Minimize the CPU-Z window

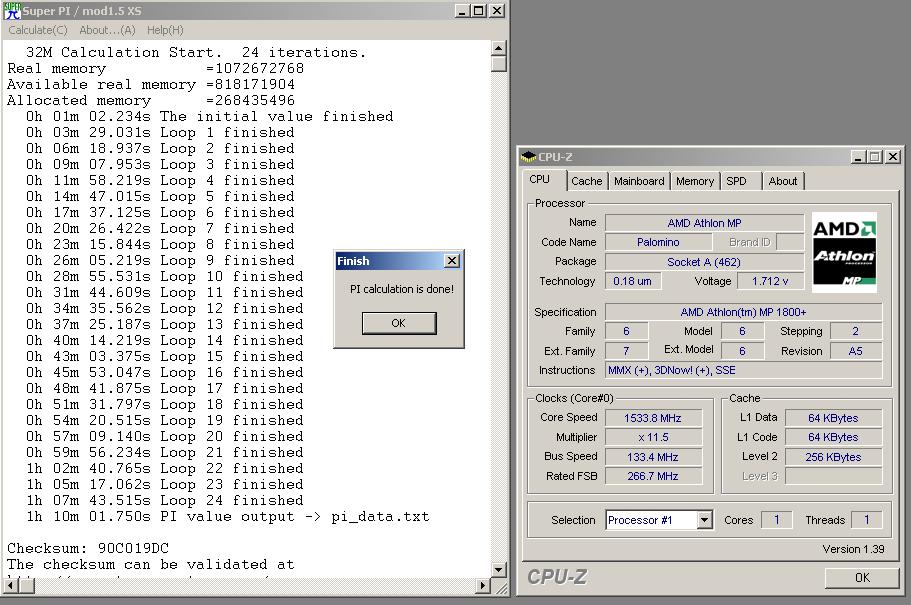tap(858, 156)
